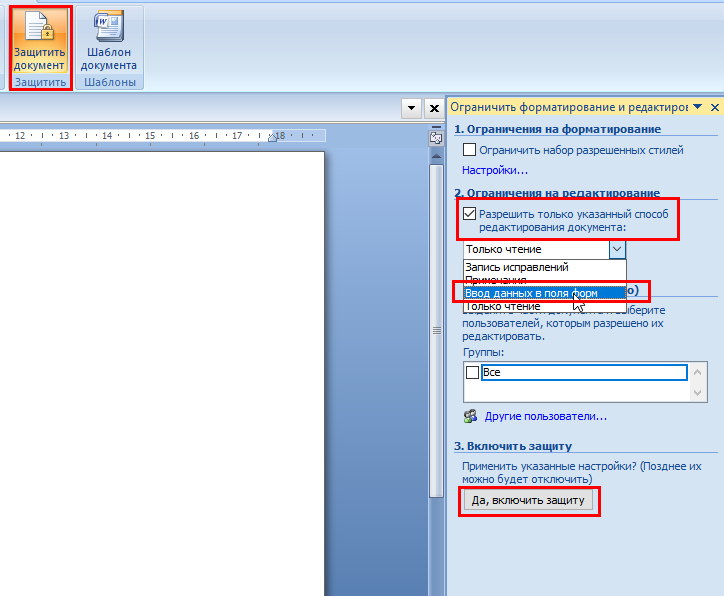Toggle Разрешить только указанный способ редактирования checkbox
724x596 pixels.
[469, 213]
